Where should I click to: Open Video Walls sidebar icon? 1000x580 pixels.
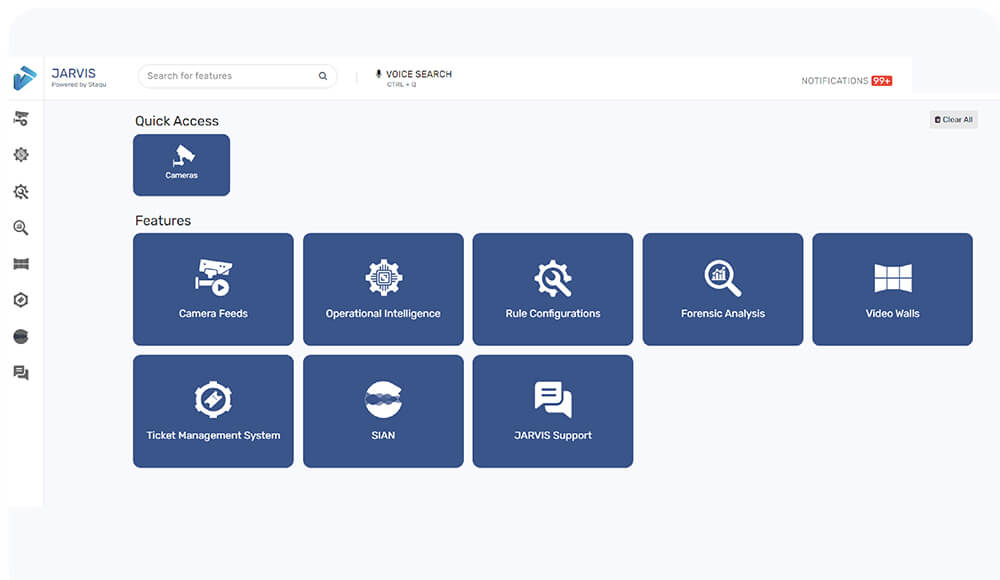point(21,264)
